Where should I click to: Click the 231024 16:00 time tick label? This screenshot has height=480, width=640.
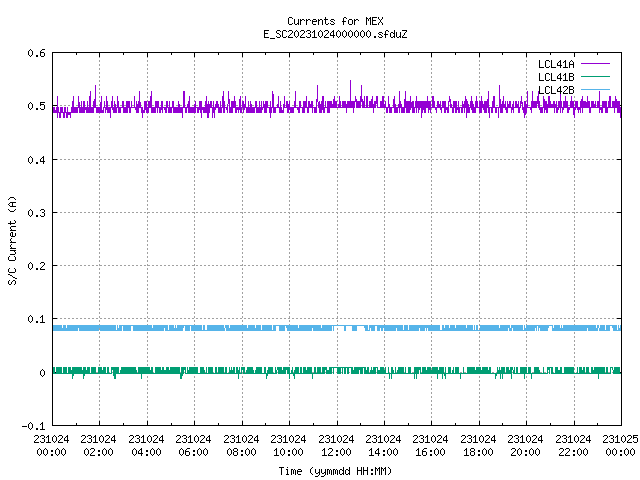pos(430,446)
